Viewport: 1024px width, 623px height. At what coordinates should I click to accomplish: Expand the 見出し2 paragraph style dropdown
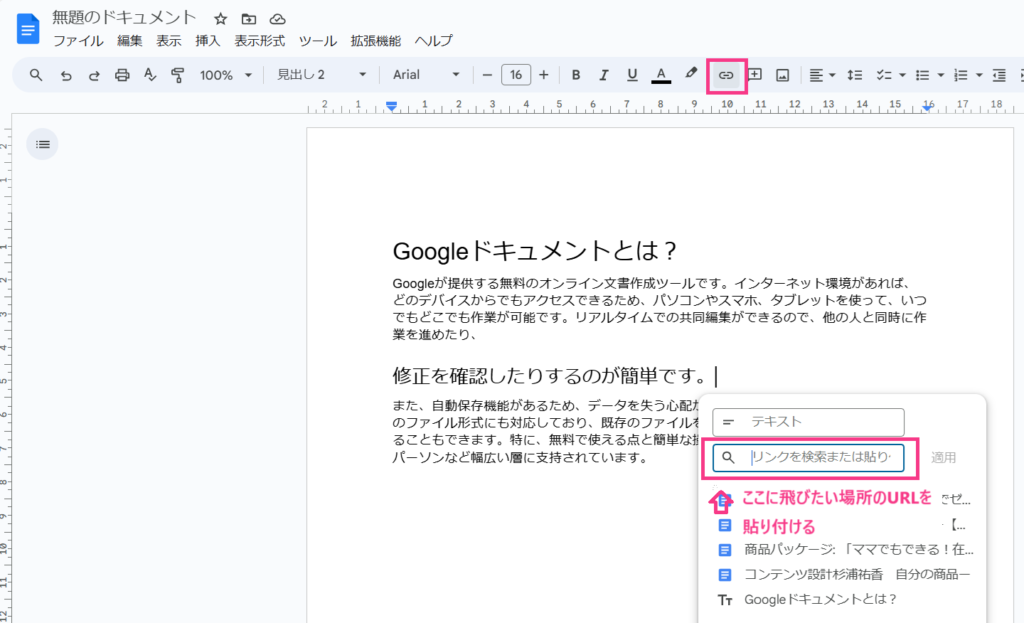click(x=321, y=75)
